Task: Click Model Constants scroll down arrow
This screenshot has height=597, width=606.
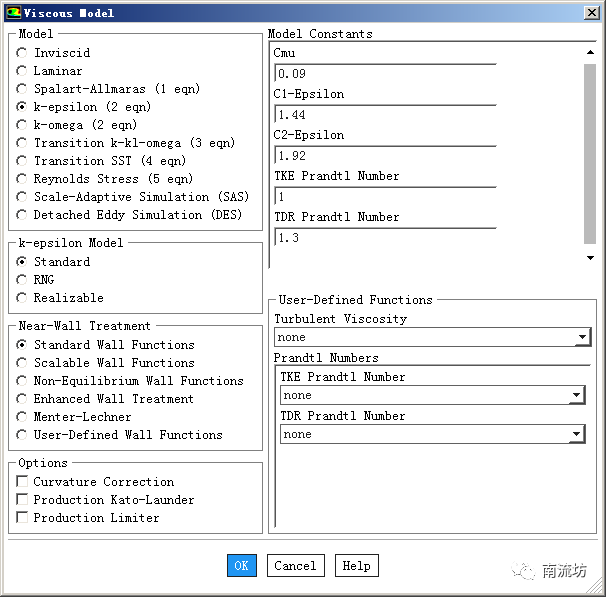Action: tap(590, 258)
